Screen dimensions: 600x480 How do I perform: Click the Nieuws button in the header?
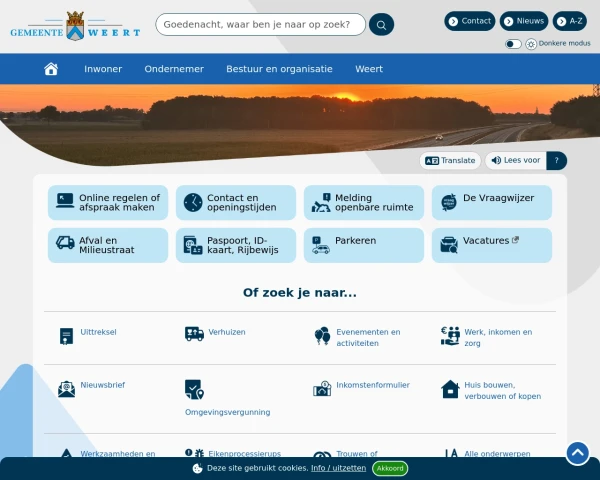(x=524, y=21)
